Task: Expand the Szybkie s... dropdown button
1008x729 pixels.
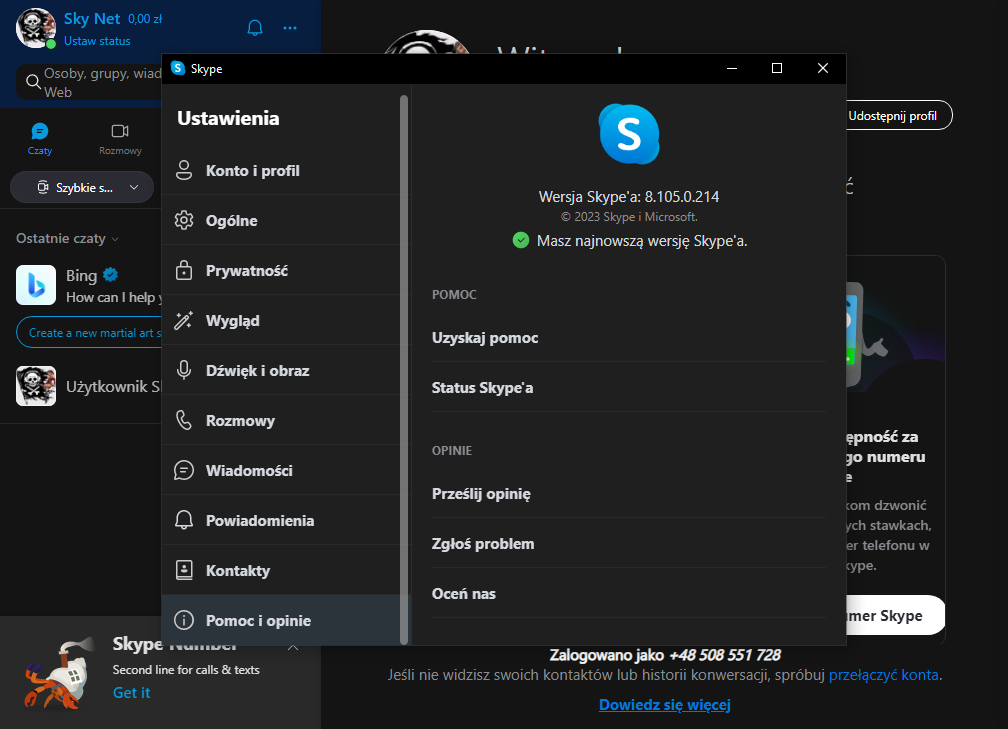Action: [x=82, y=187]
